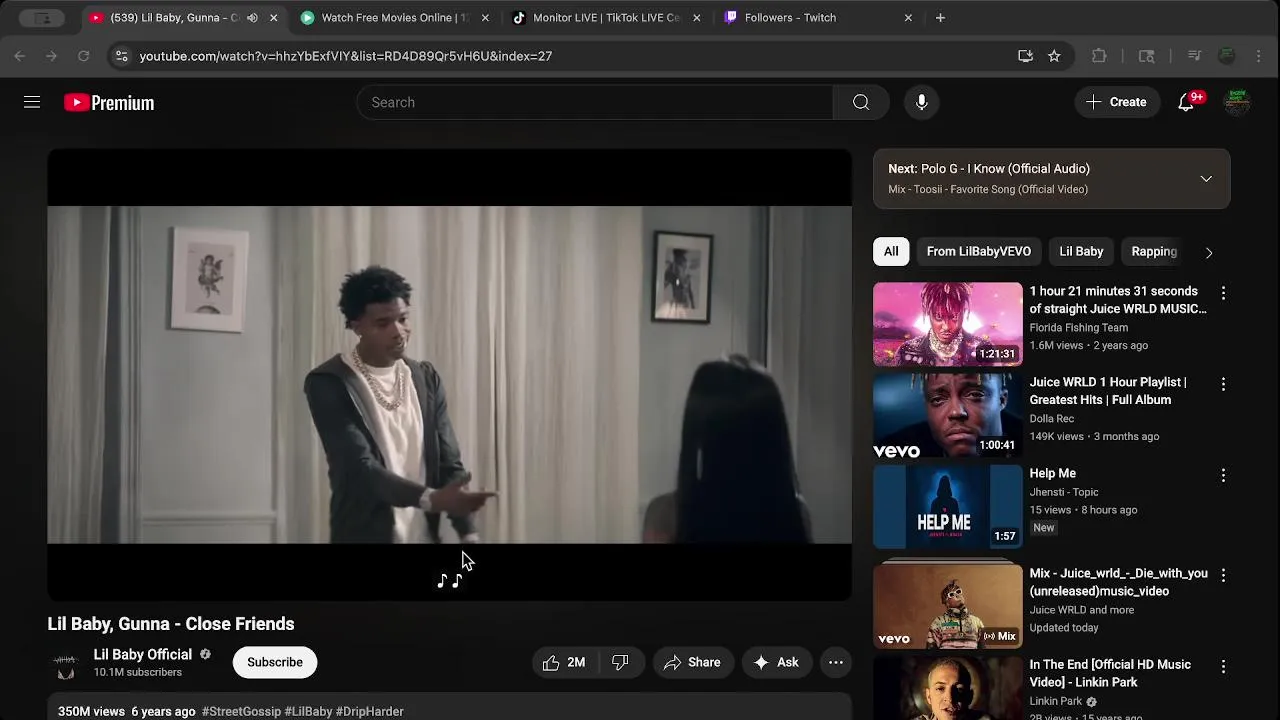Click video title 'Lil Baby, Gunna - Close Friends'

171,623
